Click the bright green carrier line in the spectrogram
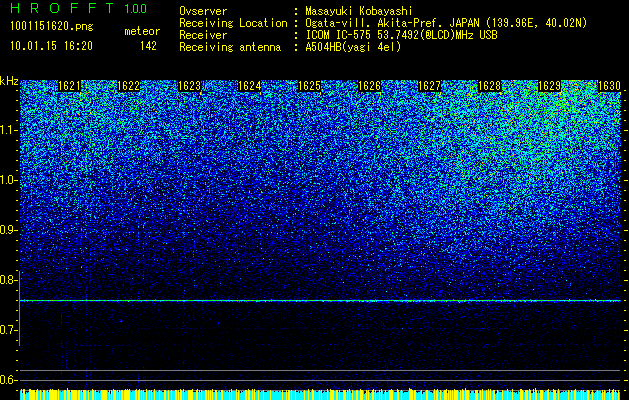Viewport: 629px width, 400px height. click(320, 301)
